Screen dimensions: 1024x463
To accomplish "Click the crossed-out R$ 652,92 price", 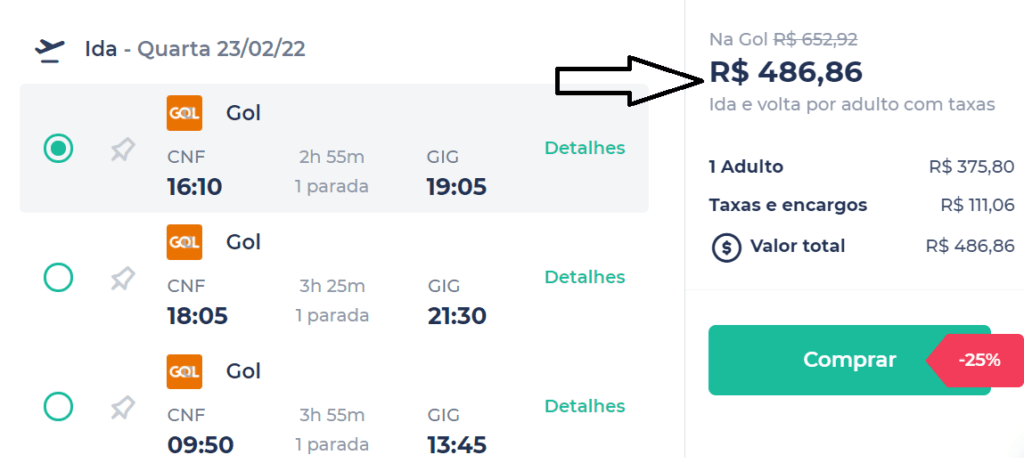I will pos(816,40).
